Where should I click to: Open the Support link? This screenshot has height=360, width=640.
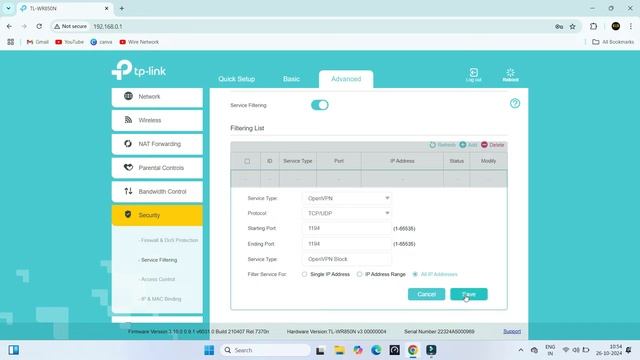pyautogui.click(x=512, y=331)
